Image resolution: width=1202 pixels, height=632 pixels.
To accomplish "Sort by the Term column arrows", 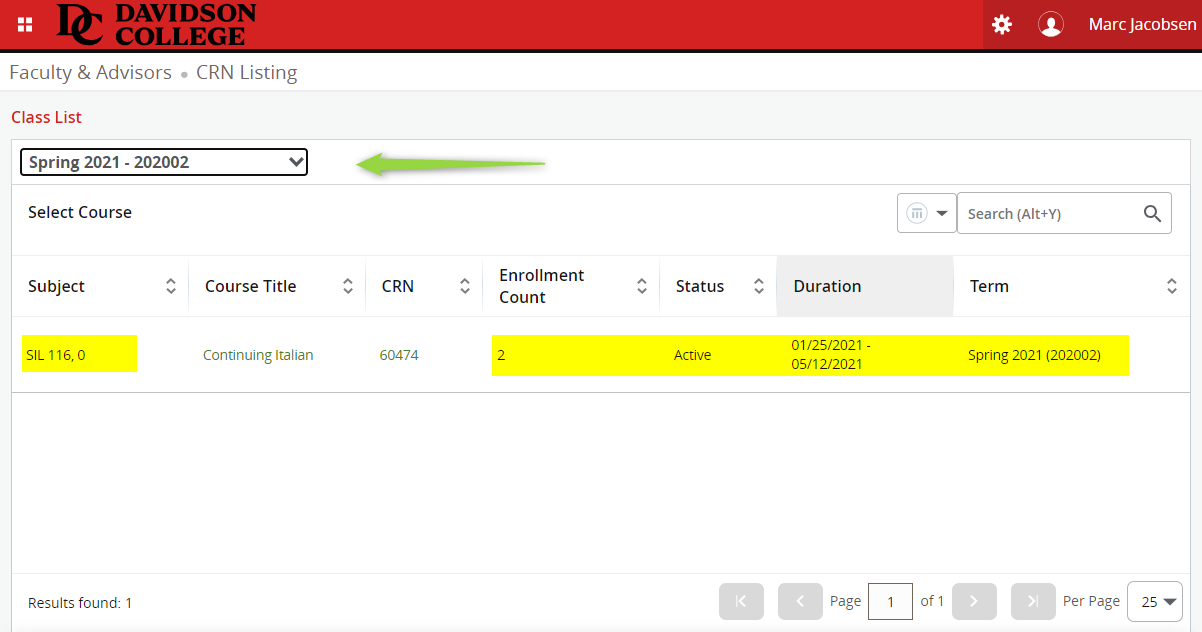I will pyautogui.click(x=1172, y=286).
